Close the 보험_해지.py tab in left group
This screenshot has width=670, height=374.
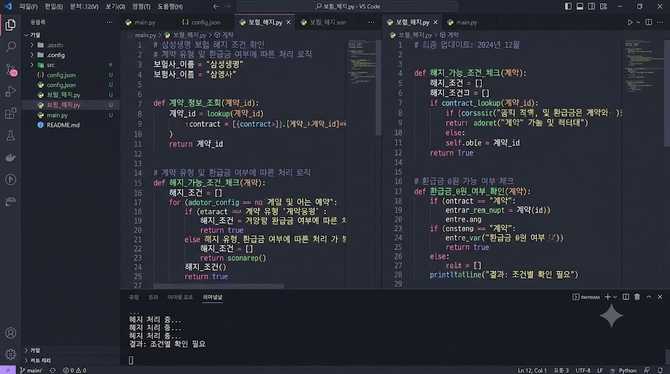(288, 22)
